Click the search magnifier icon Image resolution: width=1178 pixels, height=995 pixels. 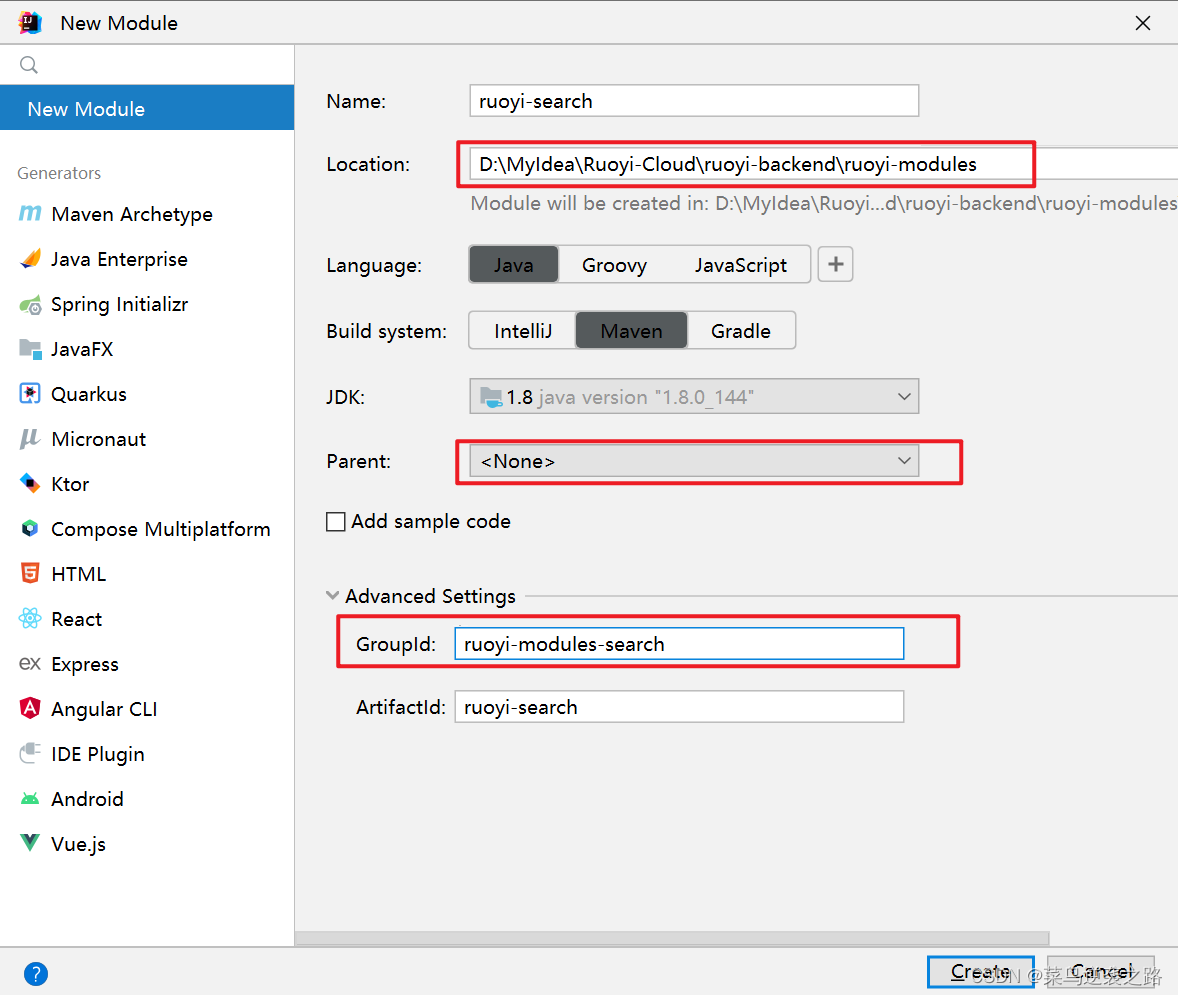(x=29, y=65)
